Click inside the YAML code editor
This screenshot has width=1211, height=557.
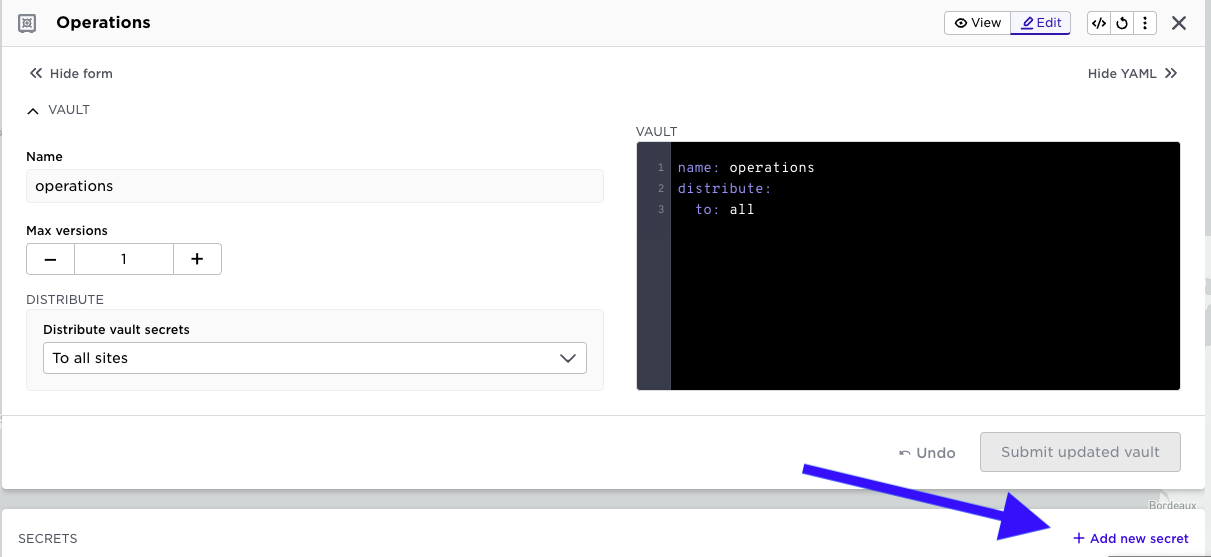click(x=924, y=300)
